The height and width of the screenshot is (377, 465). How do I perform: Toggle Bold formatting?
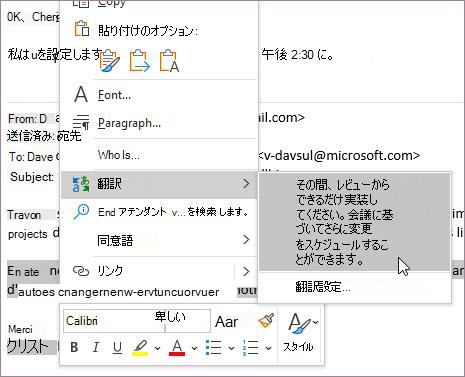(x=74, y=348)
